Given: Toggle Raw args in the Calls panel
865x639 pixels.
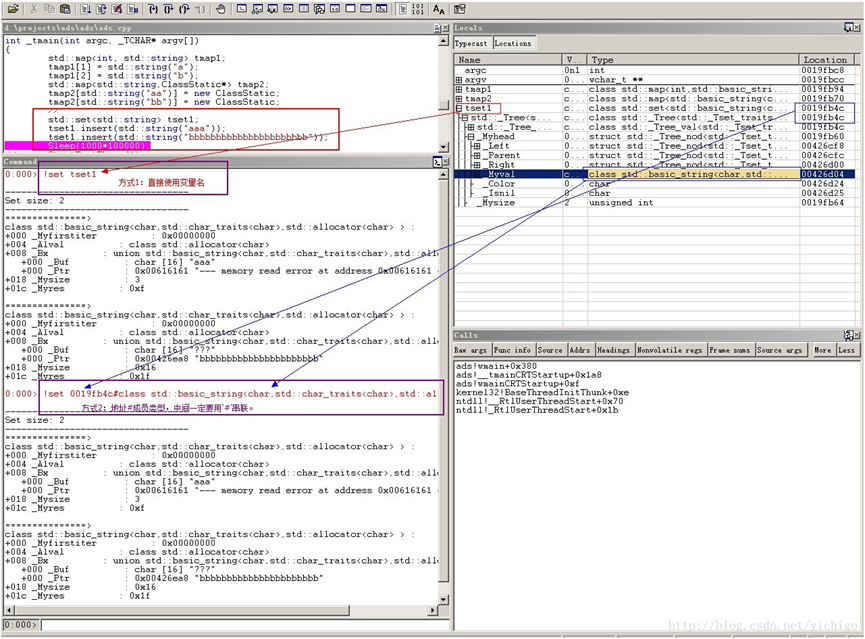Looking at the screenshot, I should click(472, 351).
